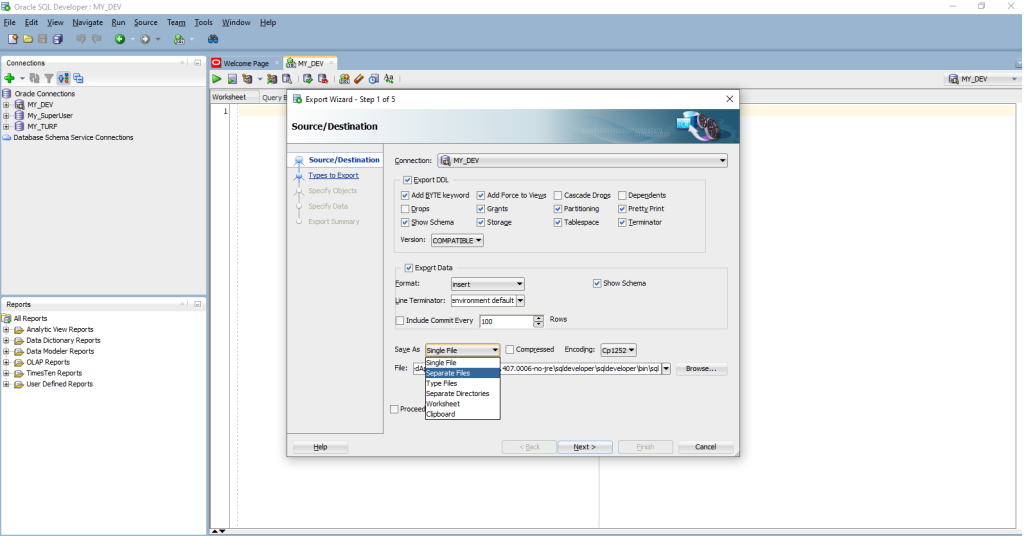Image resolution: width=1024 pixels, height=536 pixels.
Task: Click Run Script icon in worksheet toolbar
Action: pyautogui.click(x=232, y=79)
